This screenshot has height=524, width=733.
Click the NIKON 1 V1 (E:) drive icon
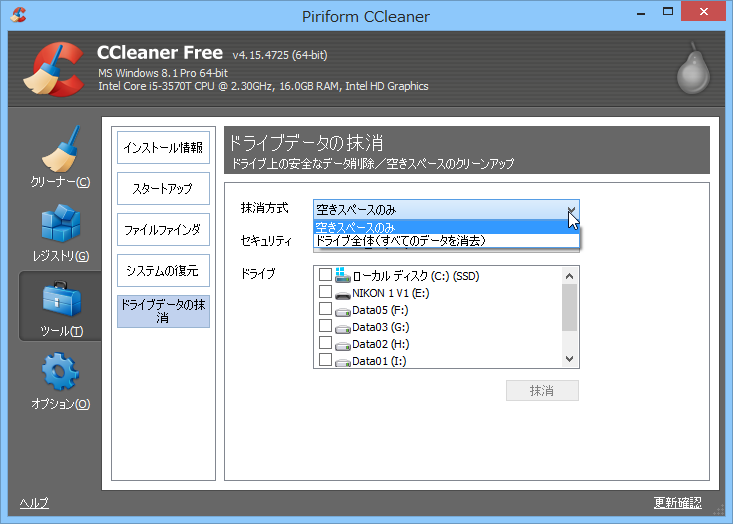click(x=343, y=295)
